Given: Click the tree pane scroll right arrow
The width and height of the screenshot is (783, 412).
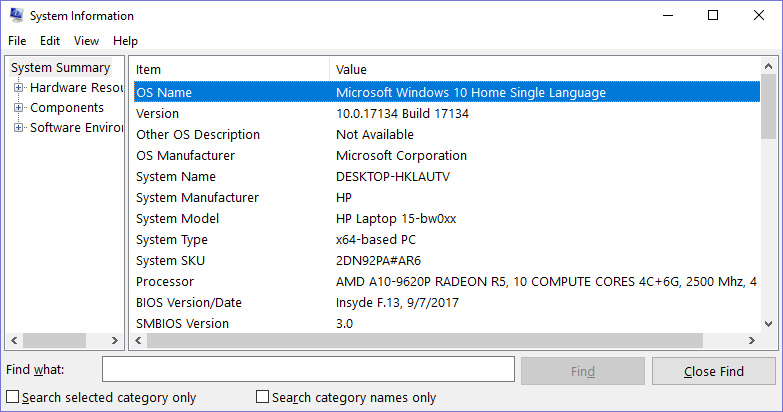Looking at the screenshot, I should pos(114,340).
